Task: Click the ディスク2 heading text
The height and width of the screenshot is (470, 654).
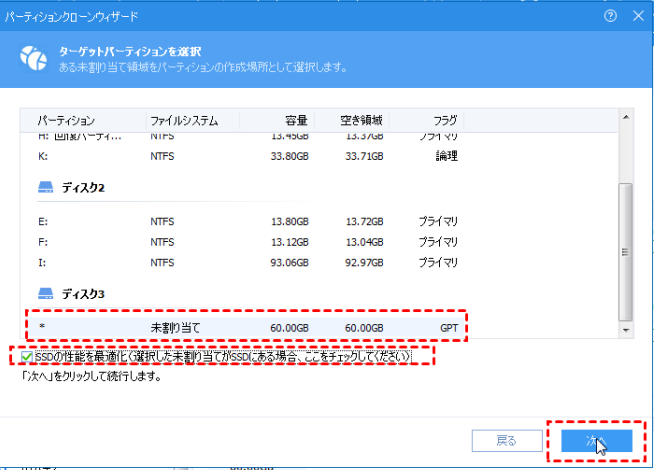Action: pyautogui.click(x=83, y=188)
